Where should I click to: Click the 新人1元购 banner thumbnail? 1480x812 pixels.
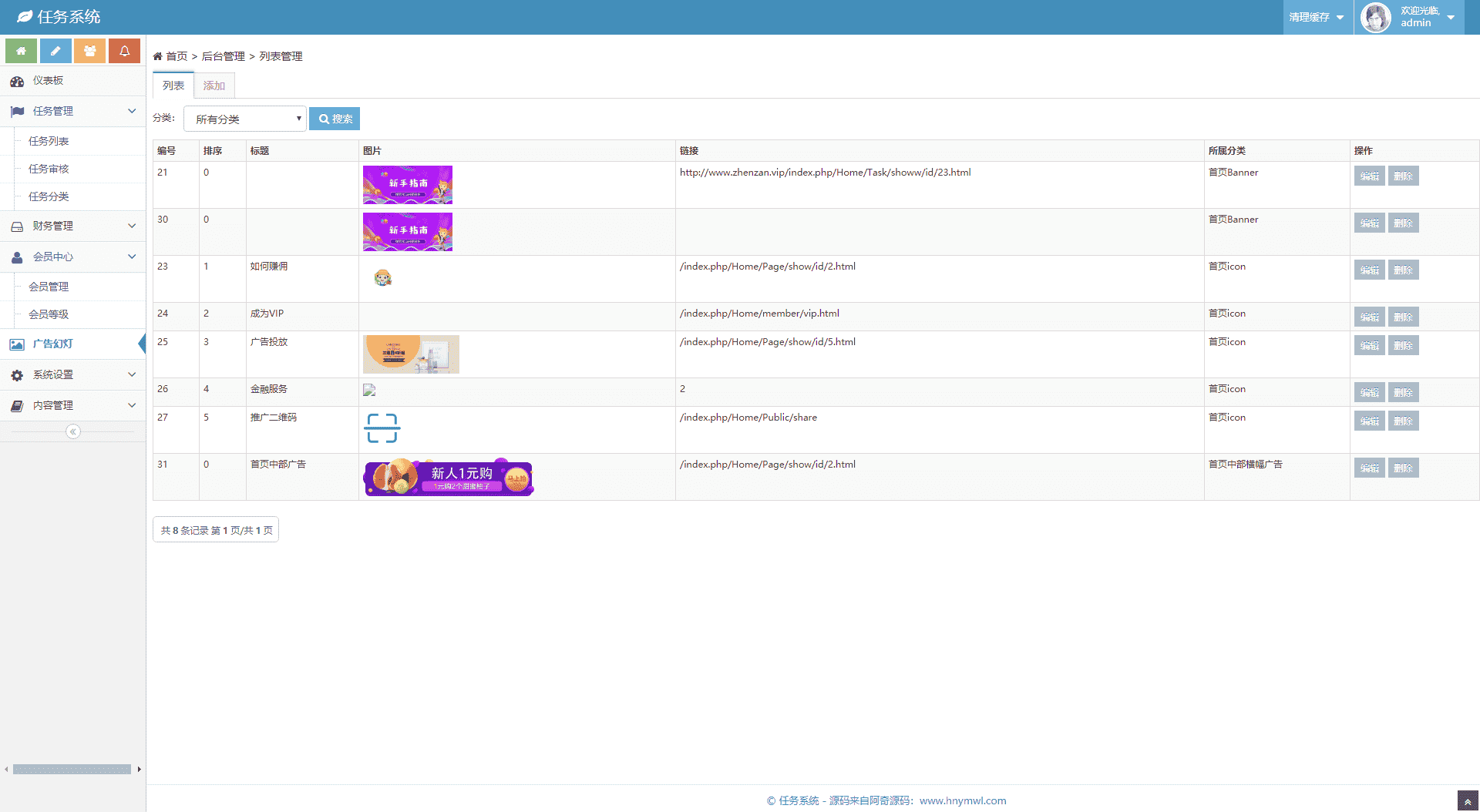(448, 478)
